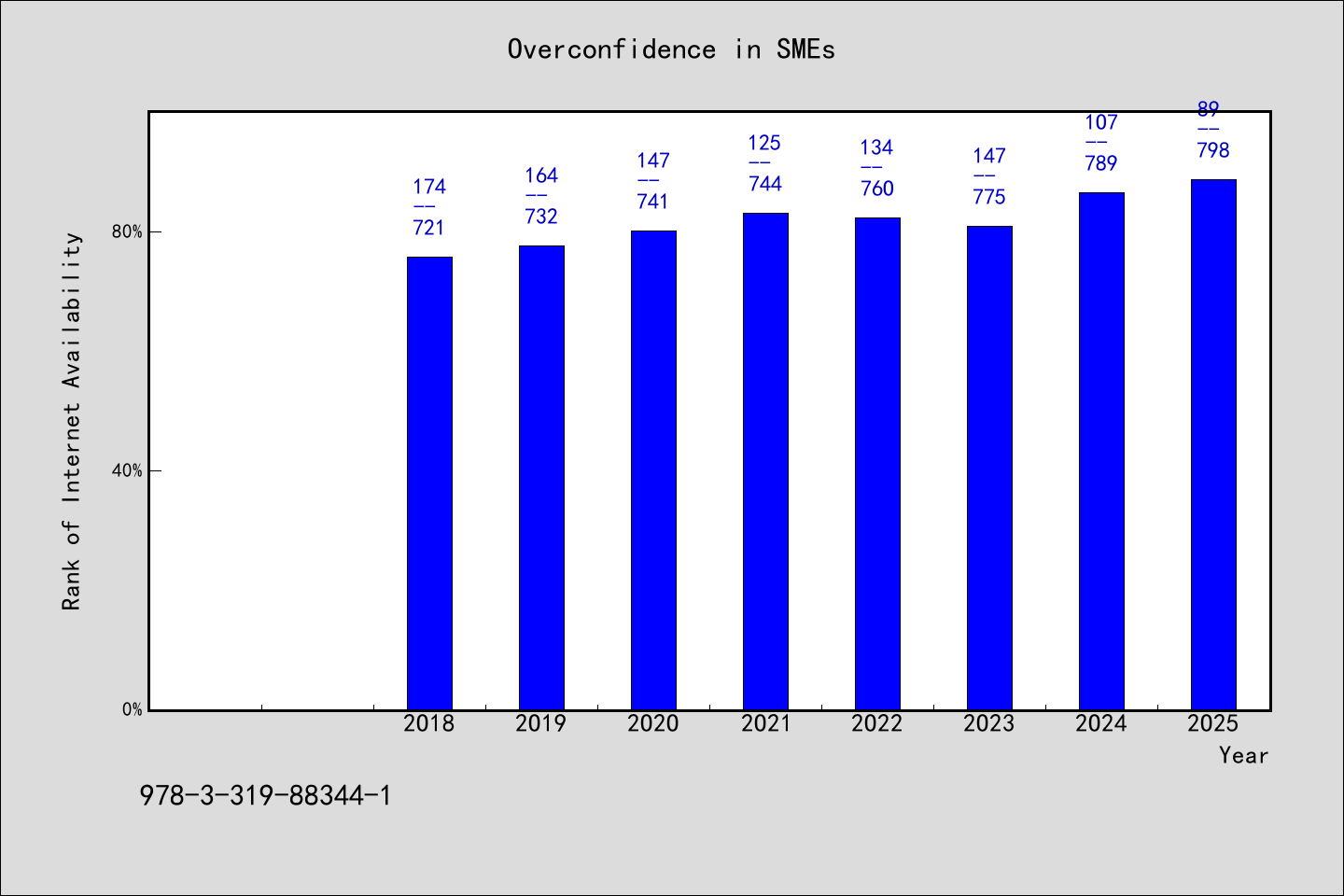Select the 2025 bar
The image size is (1344, 896).
point(1213,444)
